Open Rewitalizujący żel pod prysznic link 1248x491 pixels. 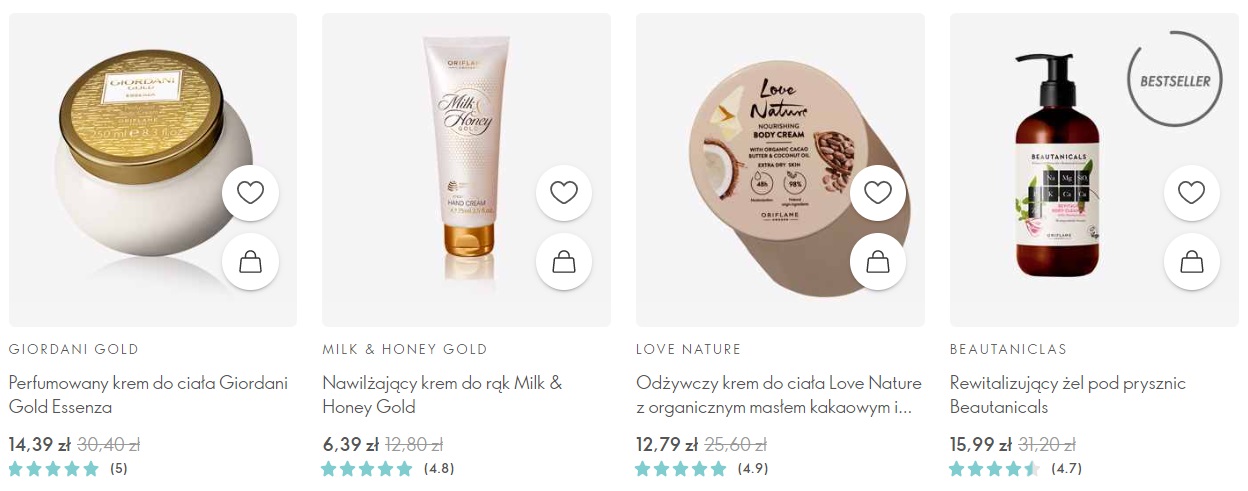[1068, 395]
